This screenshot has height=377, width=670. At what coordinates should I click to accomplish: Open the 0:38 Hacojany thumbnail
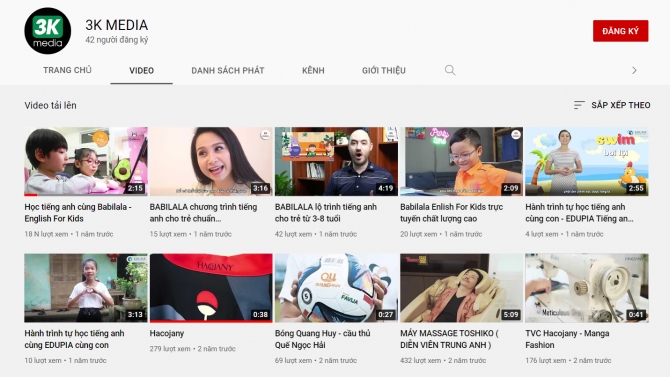point(211,288)
